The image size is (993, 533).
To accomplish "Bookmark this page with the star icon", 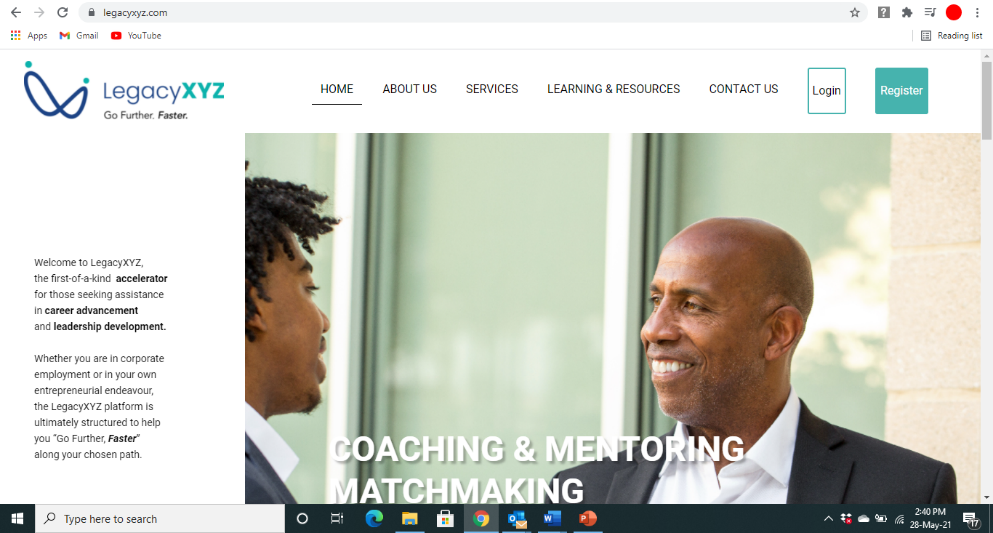I will tap(855, 12).
